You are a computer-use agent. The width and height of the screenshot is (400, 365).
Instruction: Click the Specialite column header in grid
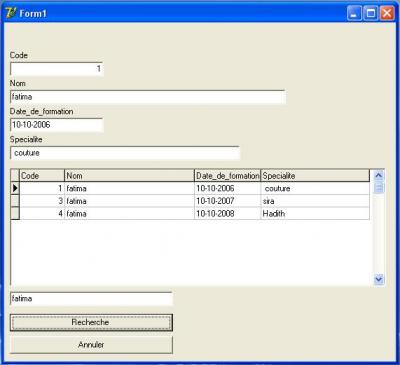coord(315,176)
